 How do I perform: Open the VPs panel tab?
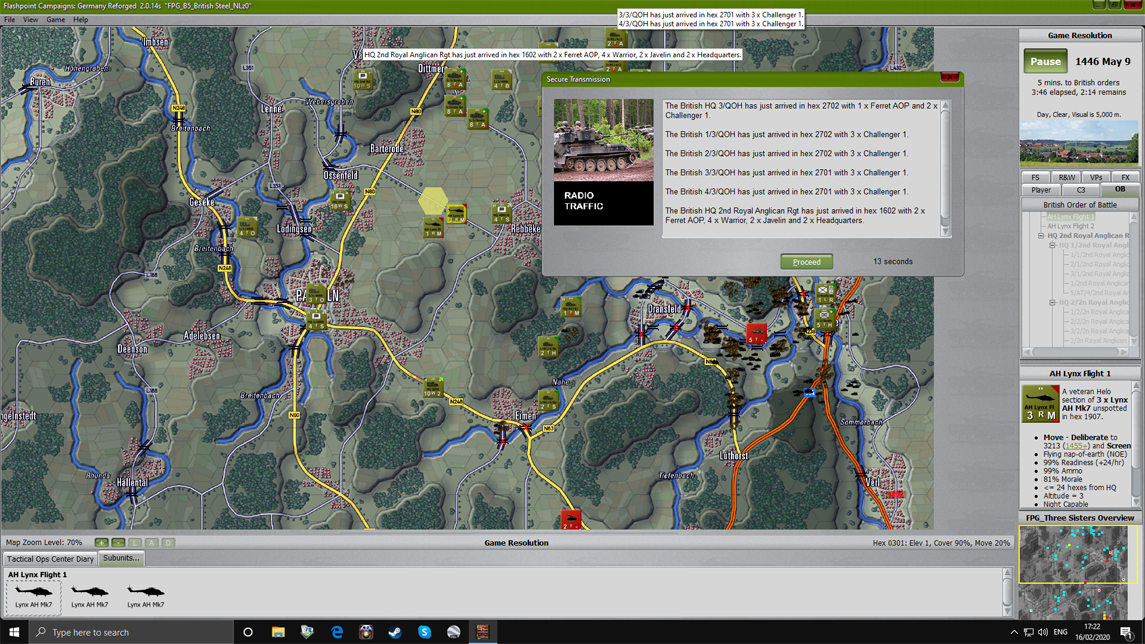tap(1096, 177)
